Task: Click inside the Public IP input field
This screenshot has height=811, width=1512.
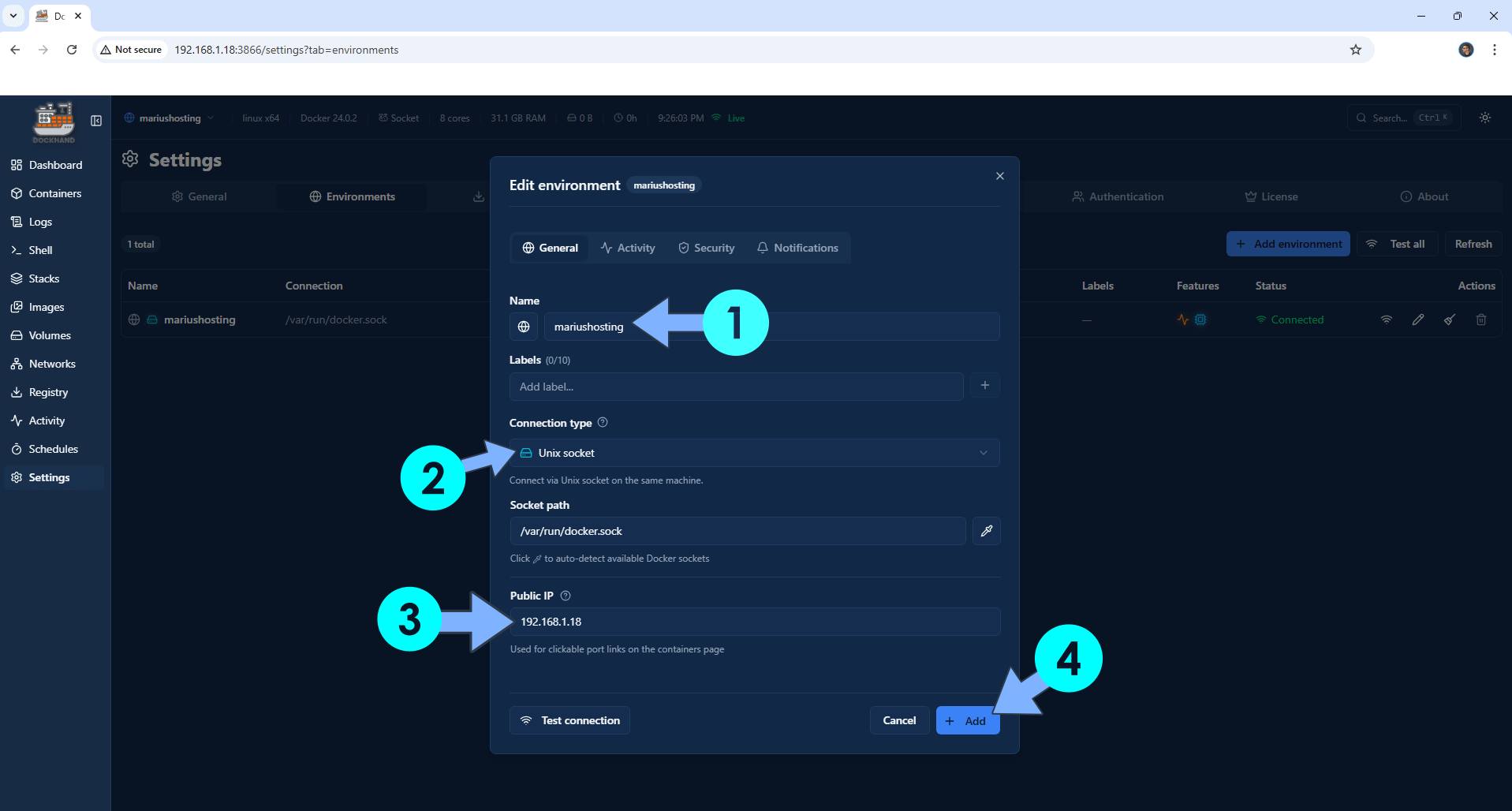Action: coord(754,621)
